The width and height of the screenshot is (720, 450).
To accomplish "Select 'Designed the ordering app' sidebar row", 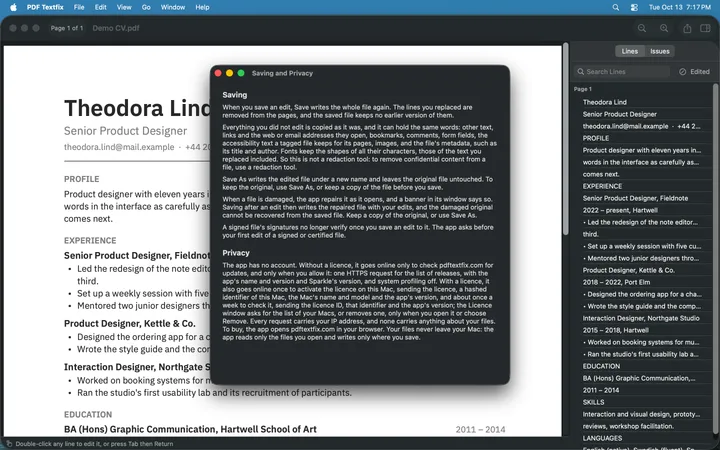I will 643,294.
